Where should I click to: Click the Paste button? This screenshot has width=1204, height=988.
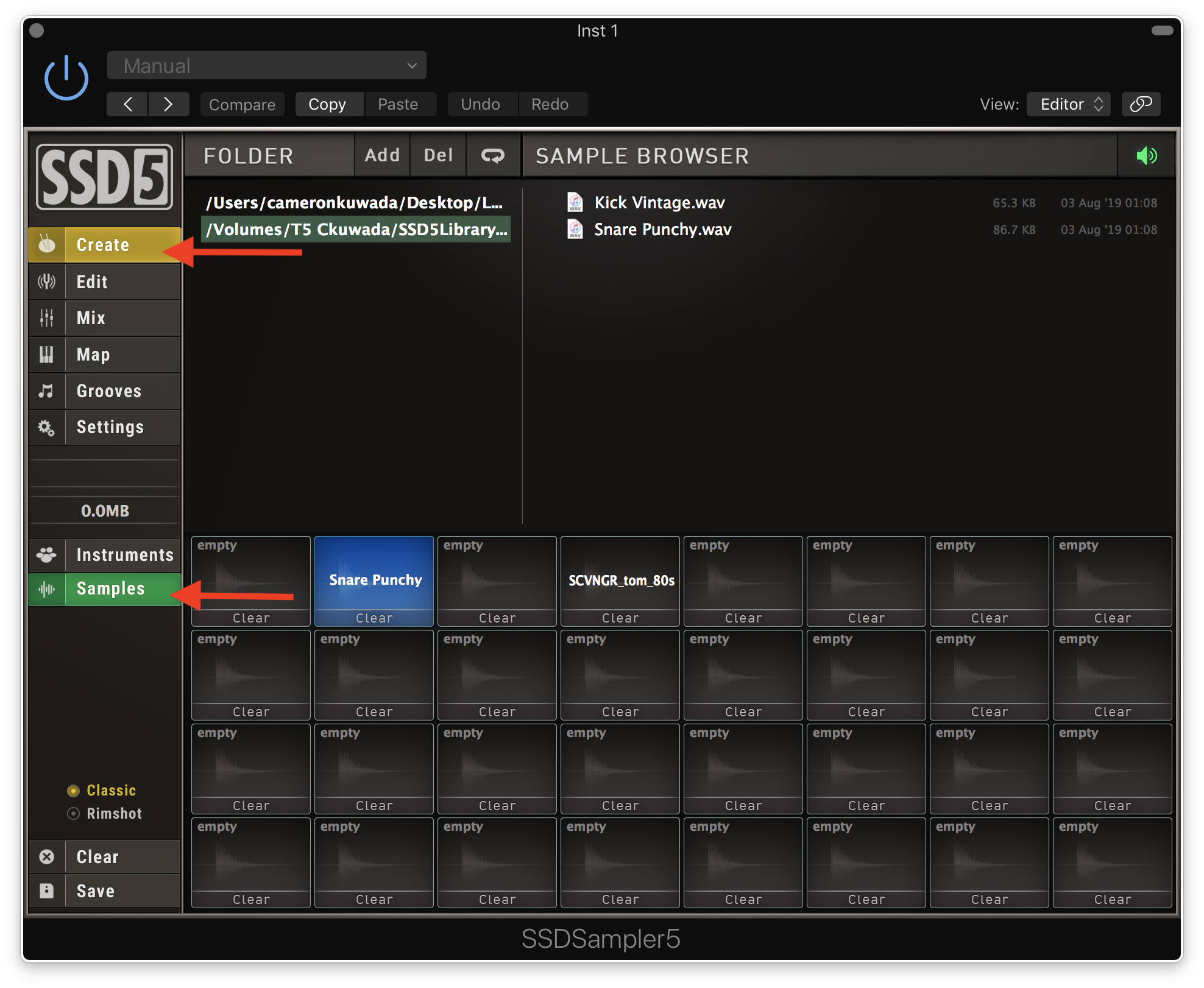click(x=400, y=104)
